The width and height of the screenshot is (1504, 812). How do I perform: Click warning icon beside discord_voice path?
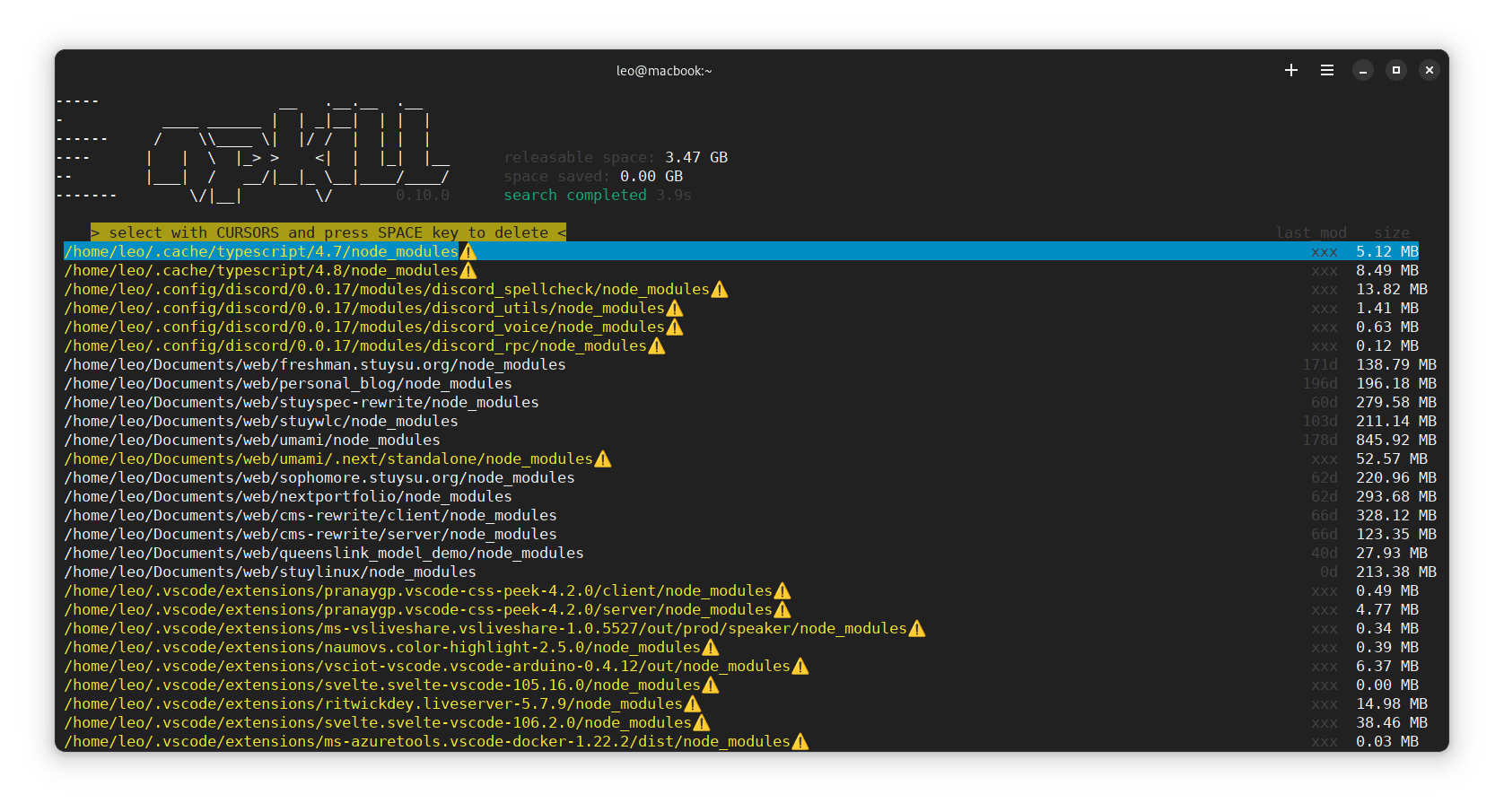pos(675,327)
